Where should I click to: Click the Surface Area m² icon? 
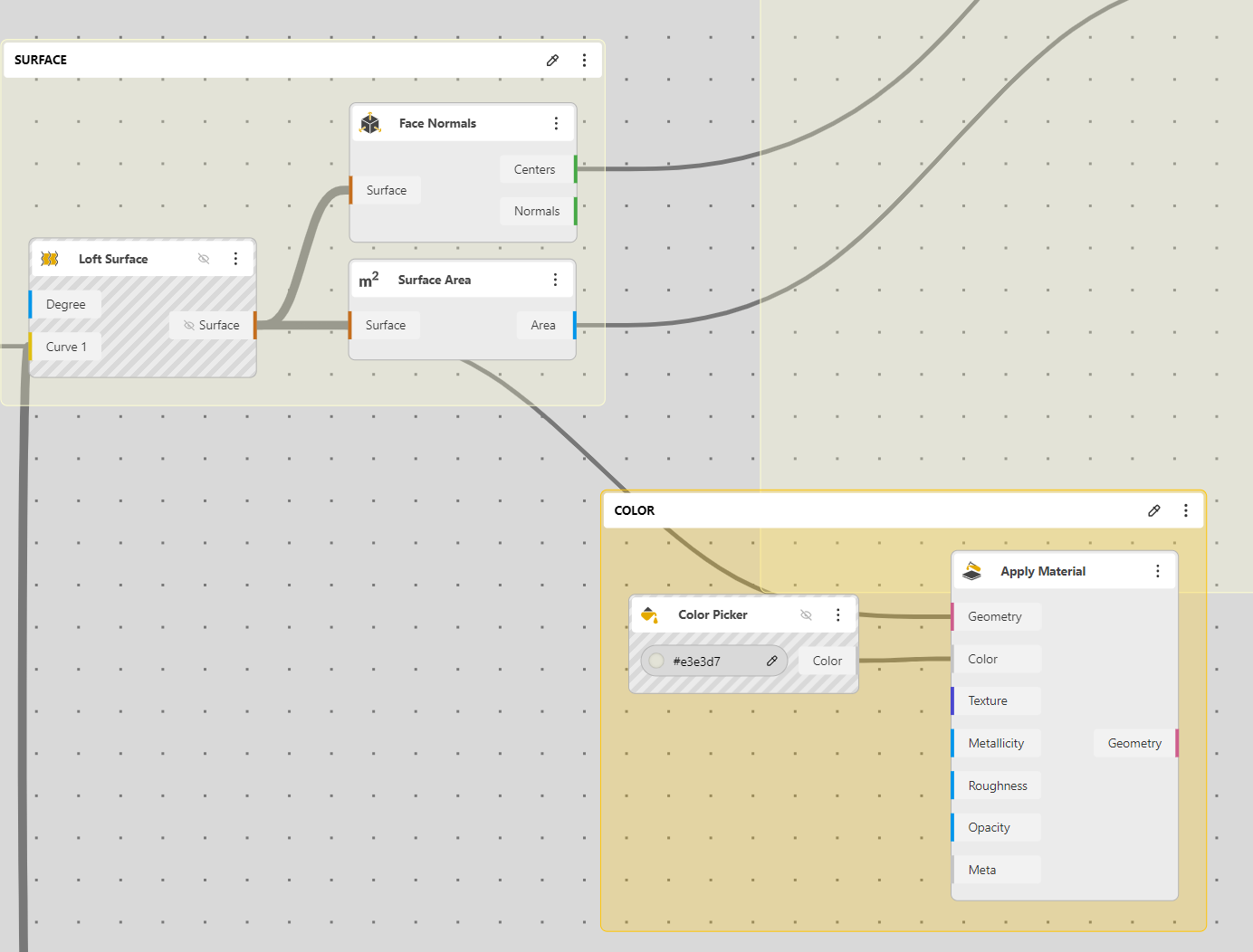(368, 281)
